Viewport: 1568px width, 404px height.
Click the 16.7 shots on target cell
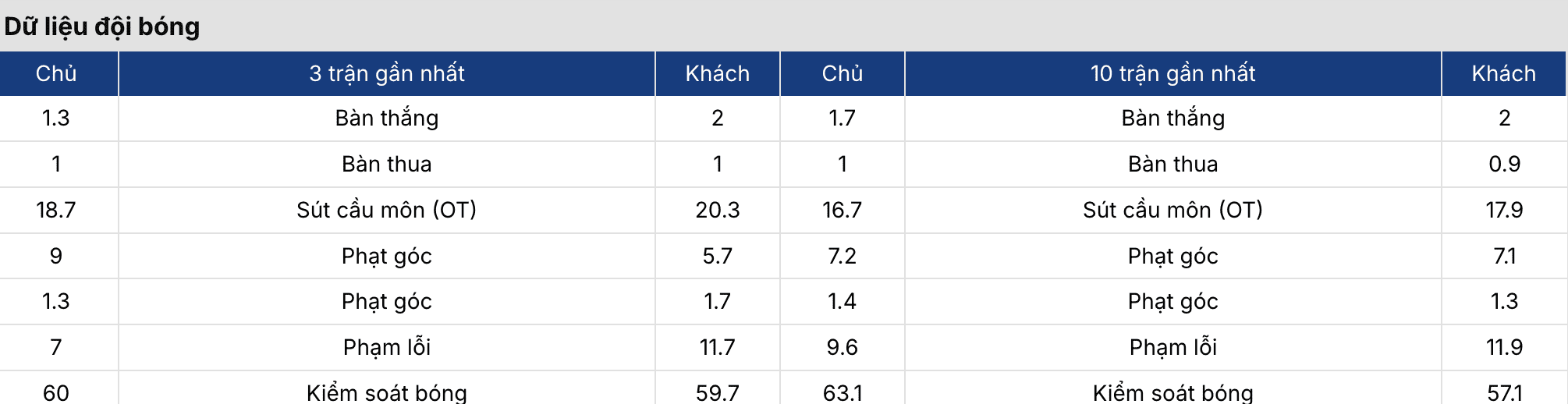point(843,210)
